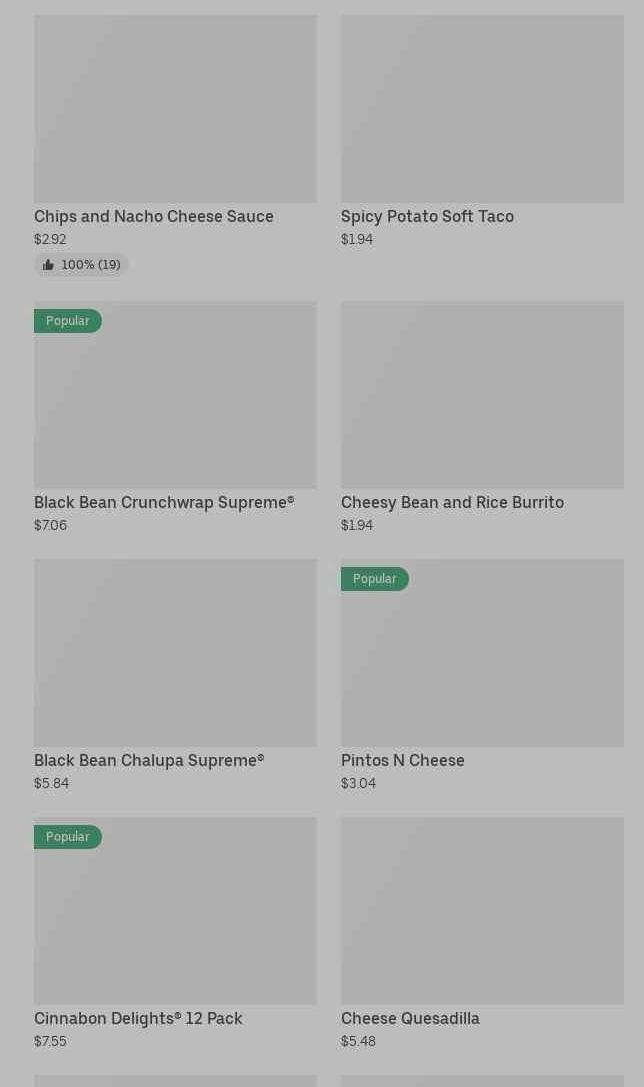Viewport: 644px width, 1087px height.
Task: Click the Black Bean Crunchwrap Supreme name
Action: coord(164,502)
